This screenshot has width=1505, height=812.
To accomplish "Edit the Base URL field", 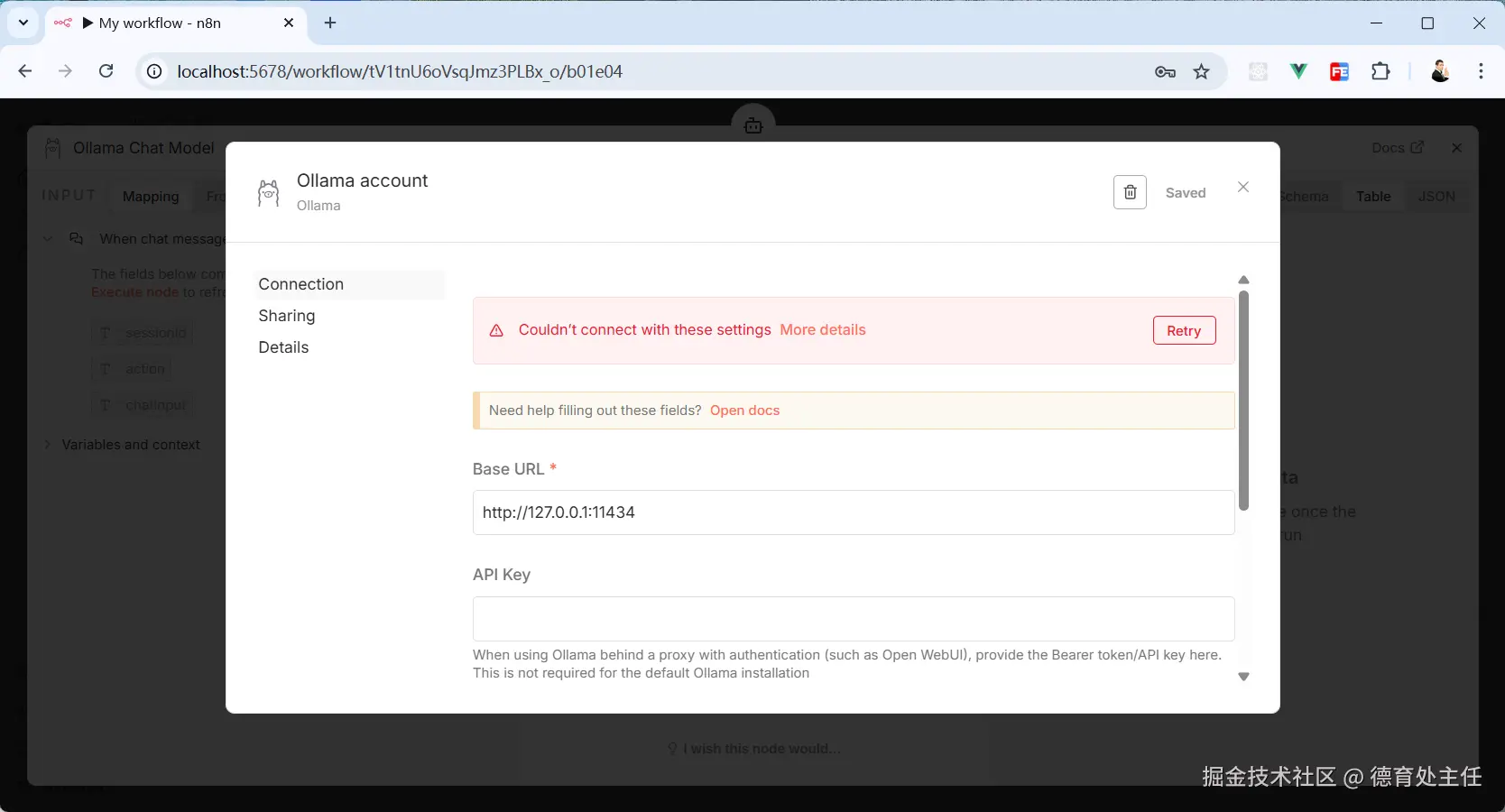I will [x=854, y=512].
